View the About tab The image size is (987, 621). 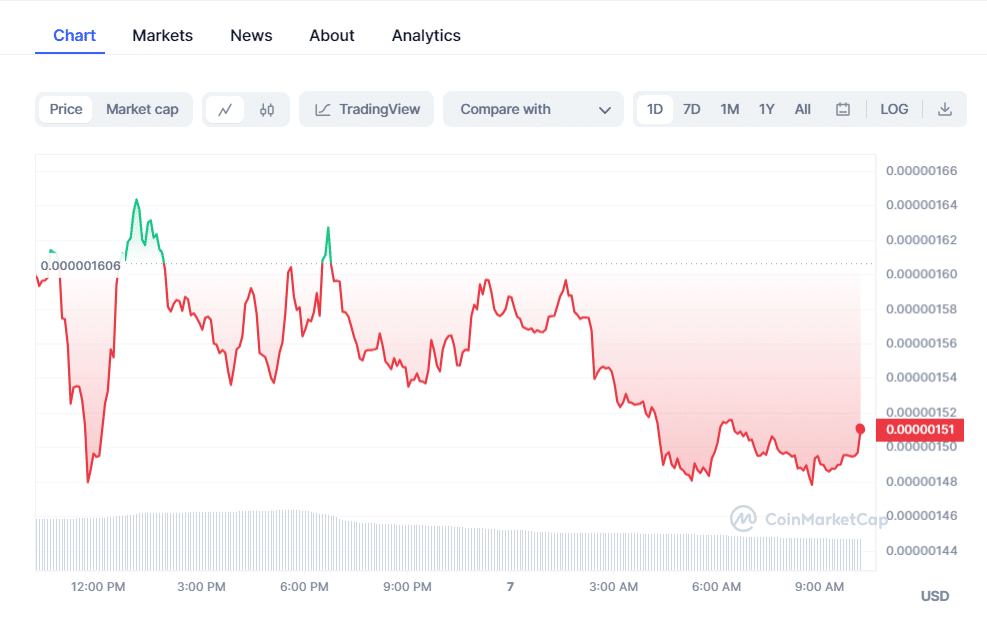pyautogui.click(x=332, y=36)
